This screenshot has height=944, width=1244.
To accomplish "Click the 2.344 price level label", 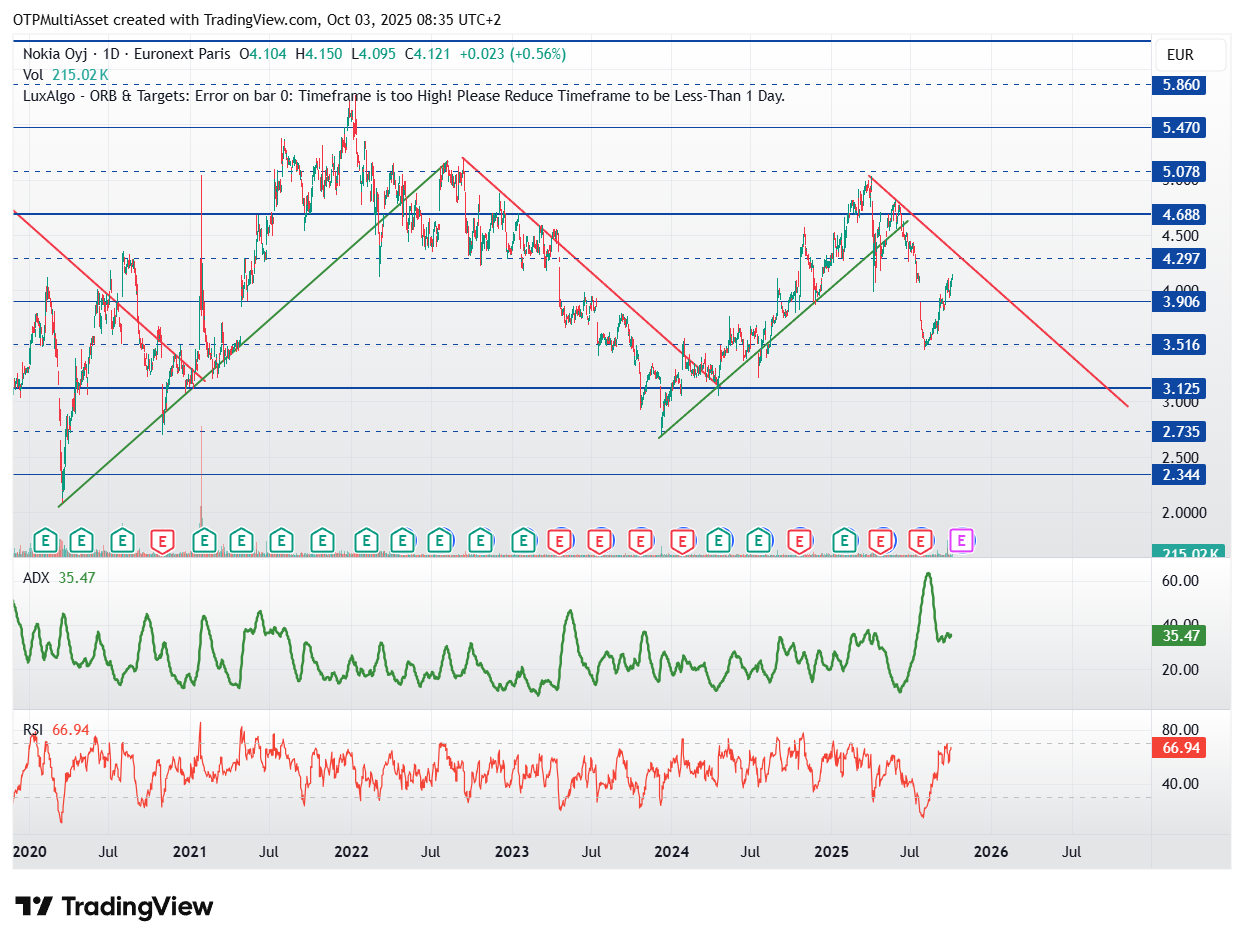I will click(x=1180, y=474).
